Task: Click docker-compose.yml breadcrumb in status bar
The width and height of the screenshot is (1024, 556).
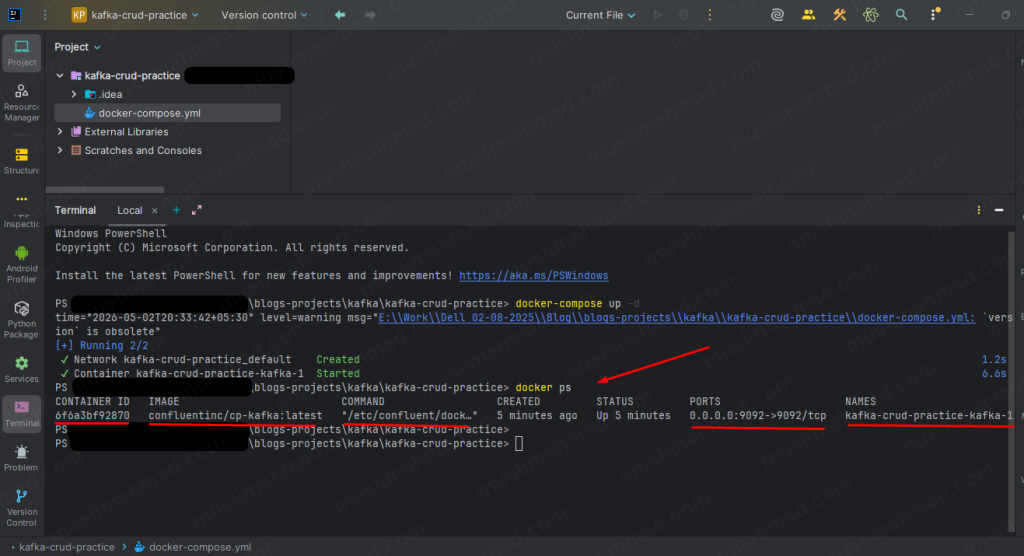Action: pos(193,547)
